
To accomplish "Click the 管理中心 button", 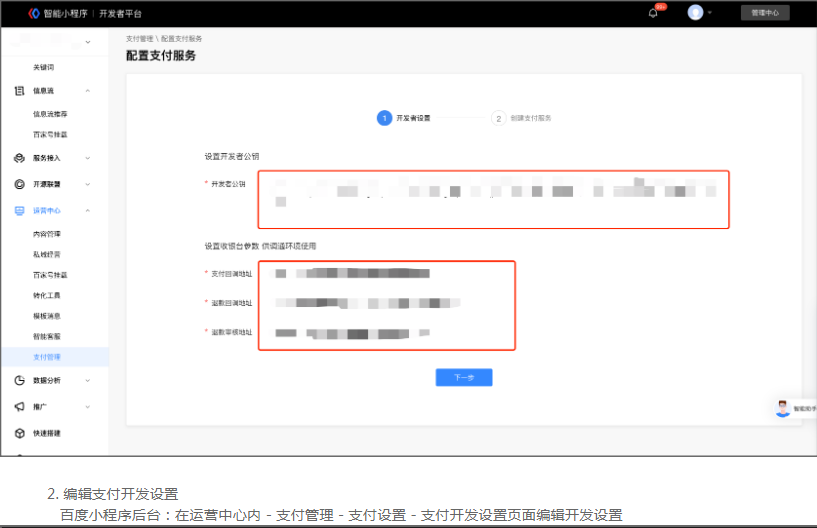I will coord(765,13).
